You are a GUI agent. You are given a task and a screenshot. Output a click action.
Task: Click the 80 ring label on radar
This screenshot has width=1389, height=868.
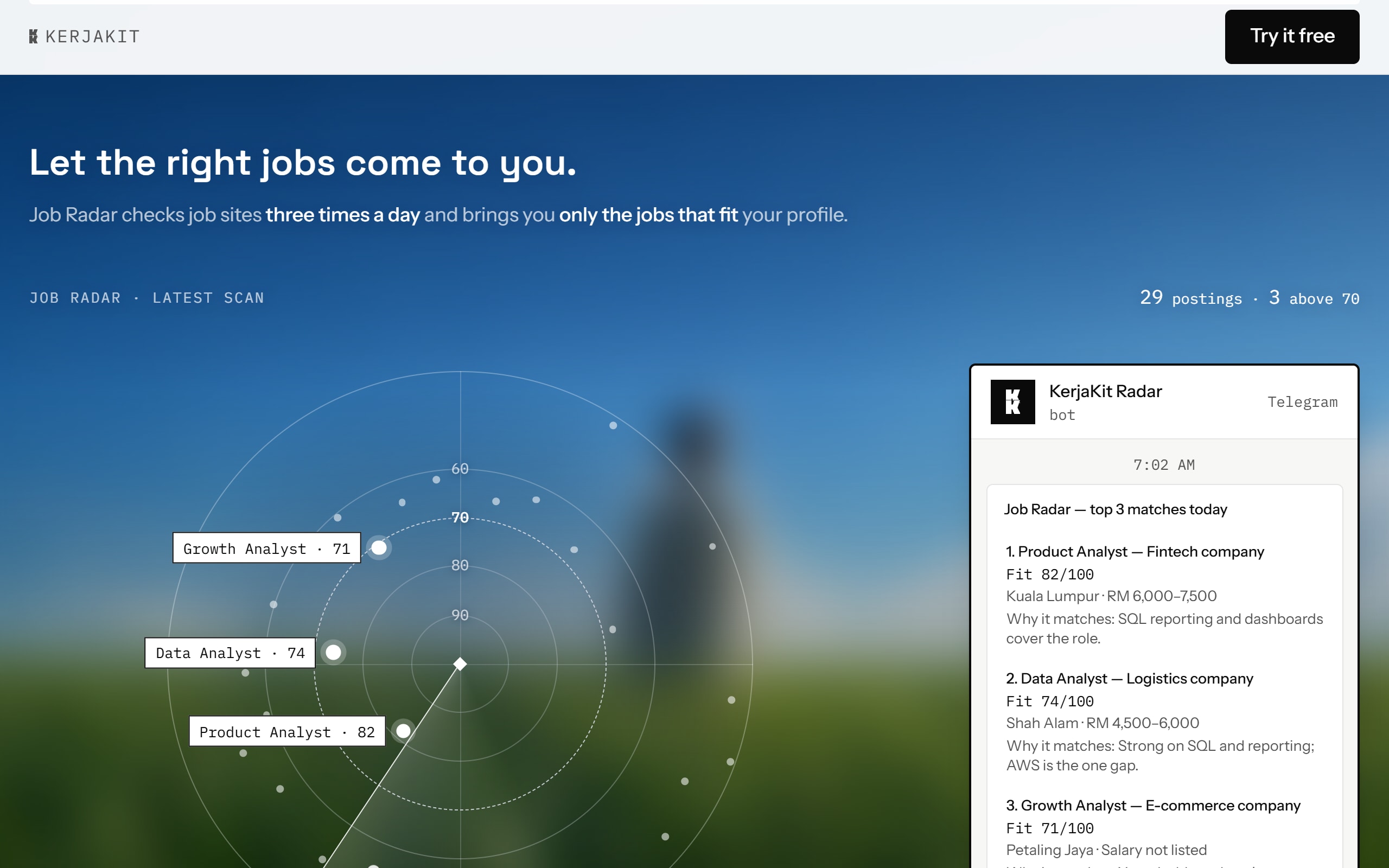coord(460,565)
